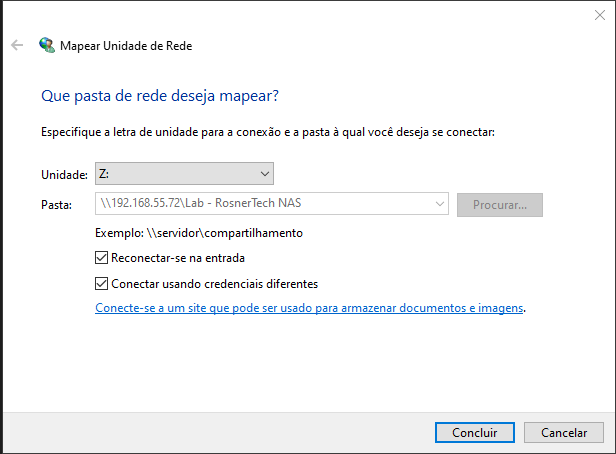The image size is (616, 454).
Task: Expand the Pasta field dropdown arrow
Action: (x=440, y=203)
